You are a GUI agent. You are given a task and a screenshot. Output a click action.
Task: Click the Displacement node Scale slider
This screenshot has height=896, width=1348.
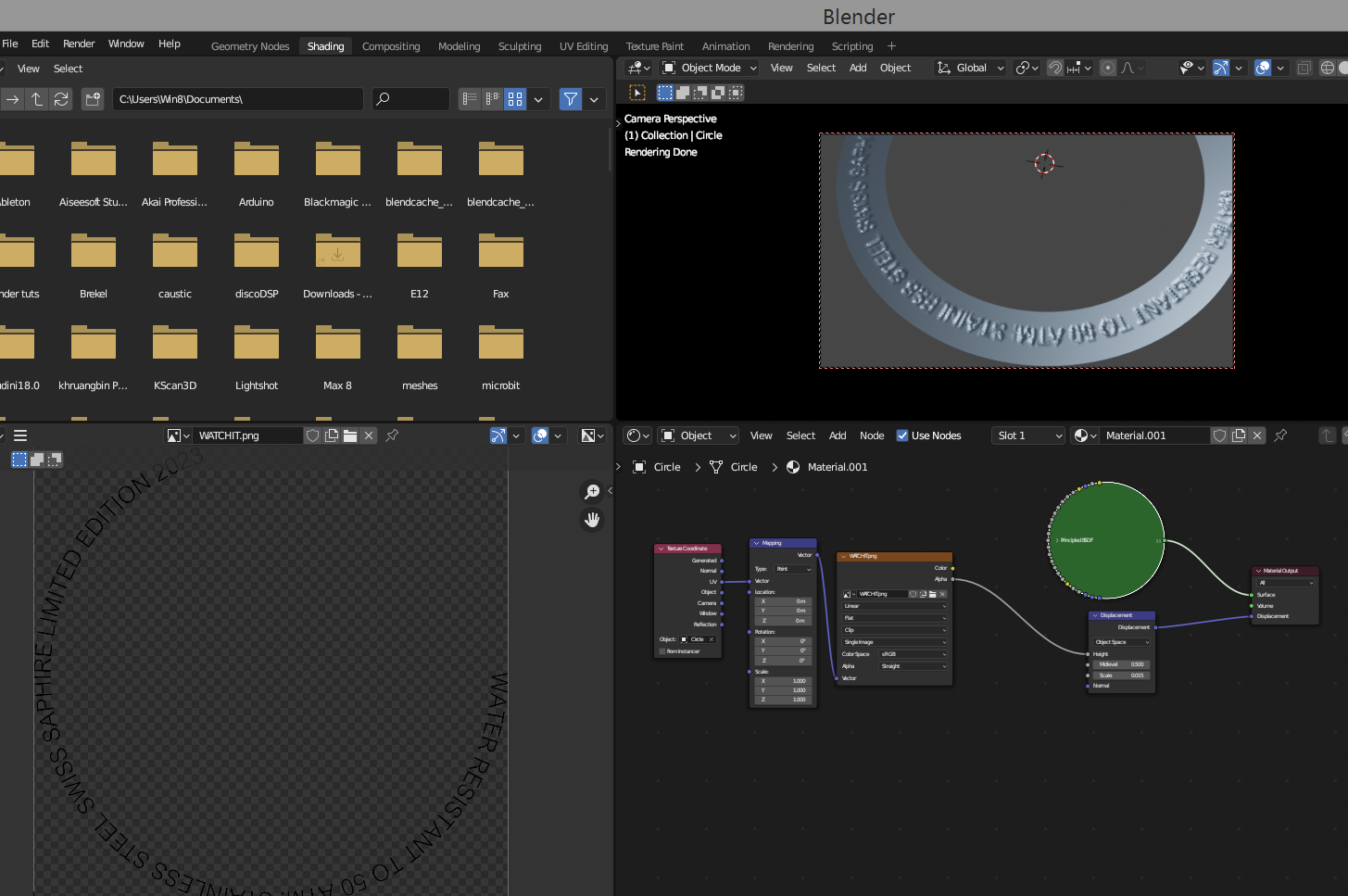tap(1122, 675)
